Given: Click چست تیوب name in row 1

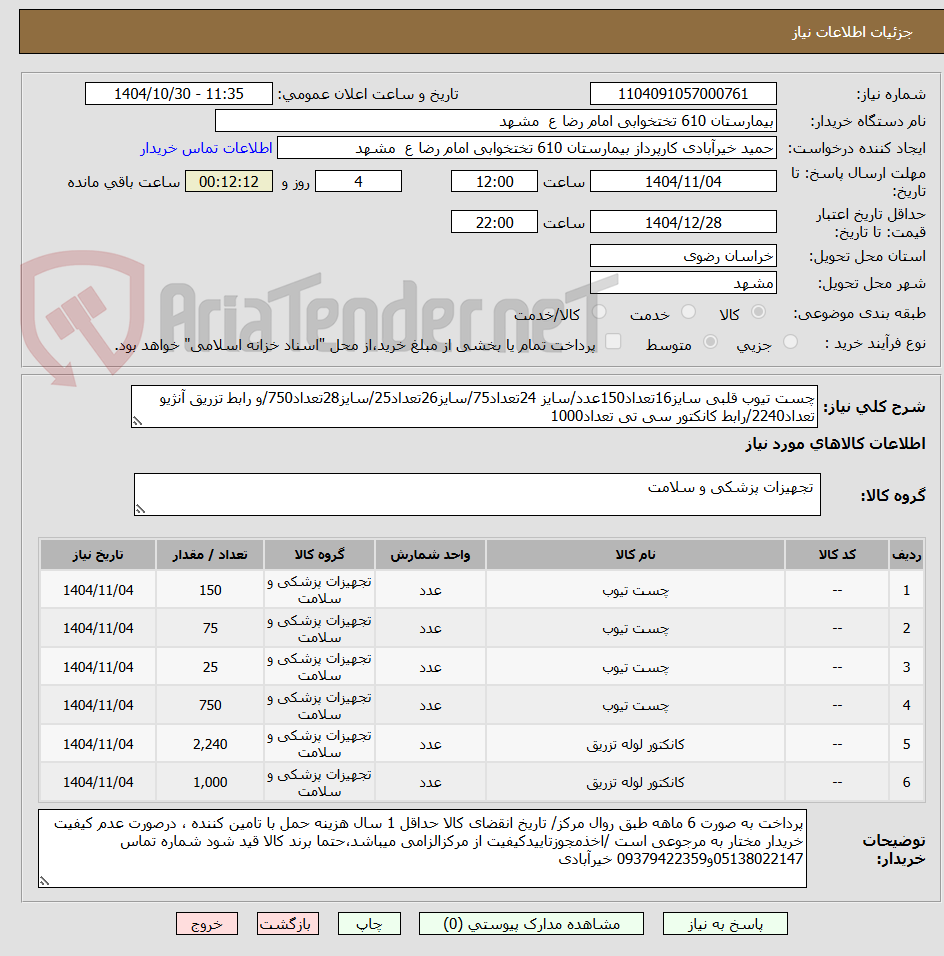Looking at the screenshot, I should click(x=635, y=590).
